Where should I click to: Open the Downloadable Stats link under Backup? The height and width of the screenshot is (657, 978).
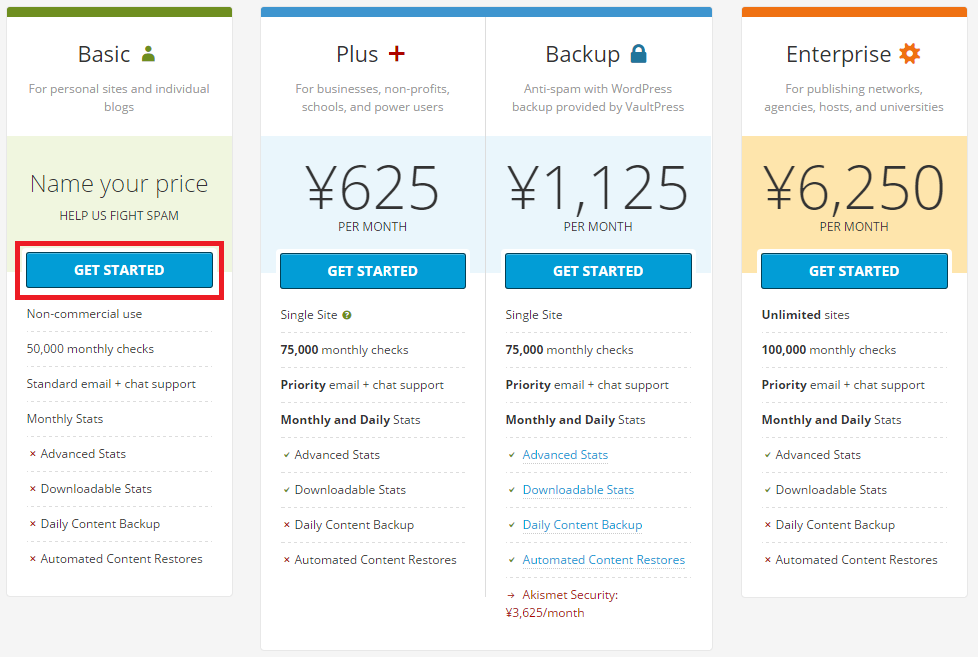click(x=578, y=489)
